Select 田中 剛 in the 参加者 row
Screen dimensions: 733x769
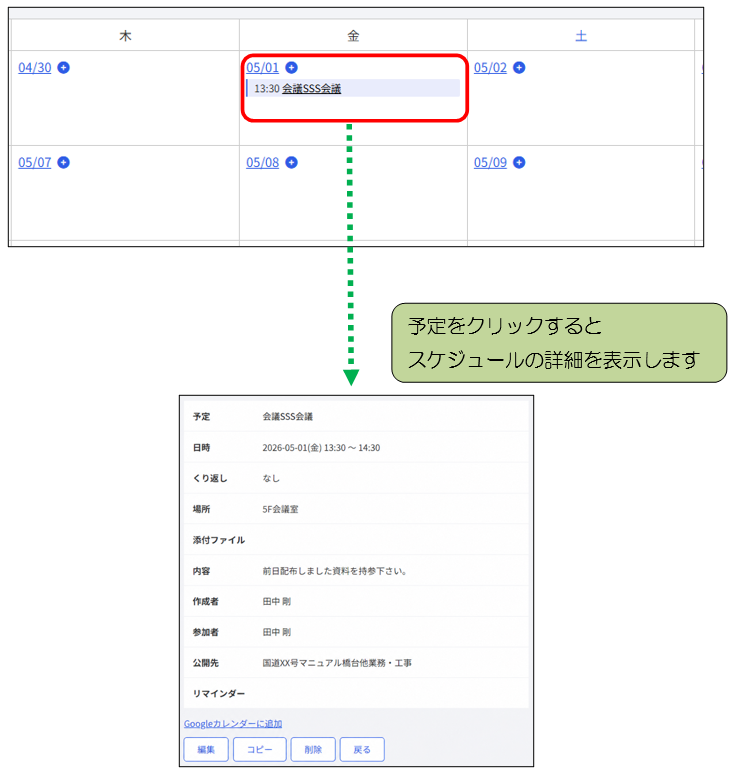[277, 632]
